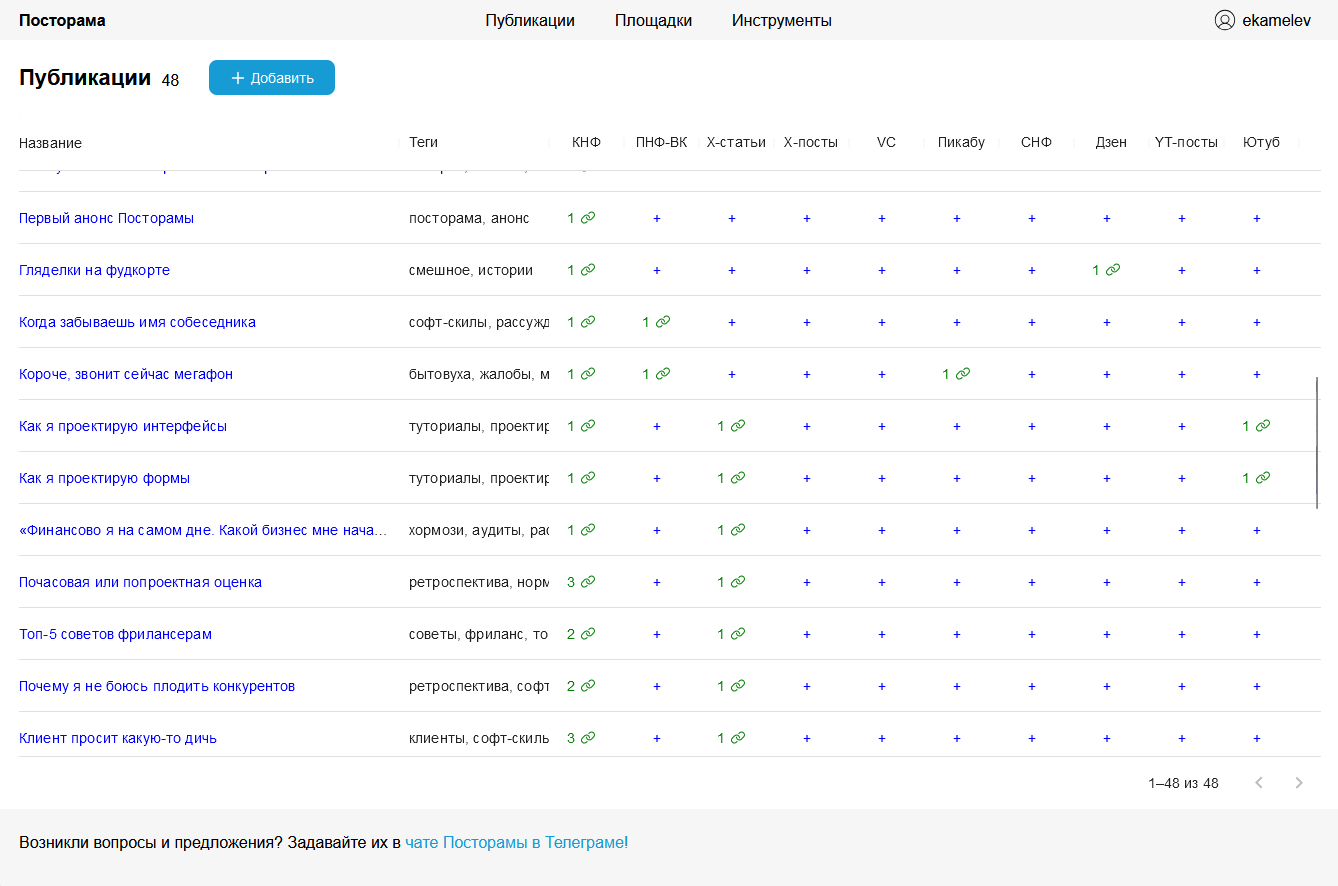Click the Название column header

[x=51, y=143]
